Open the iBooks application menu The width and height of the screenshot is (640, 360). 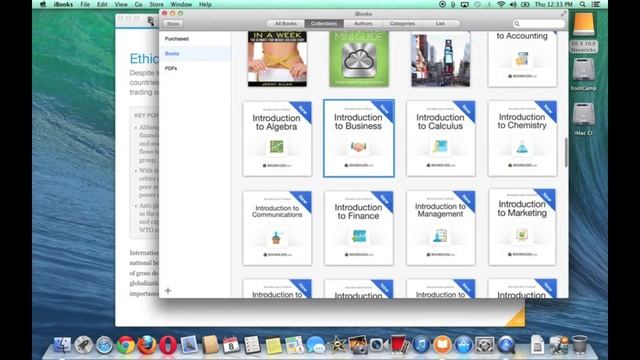pos(63,4)
